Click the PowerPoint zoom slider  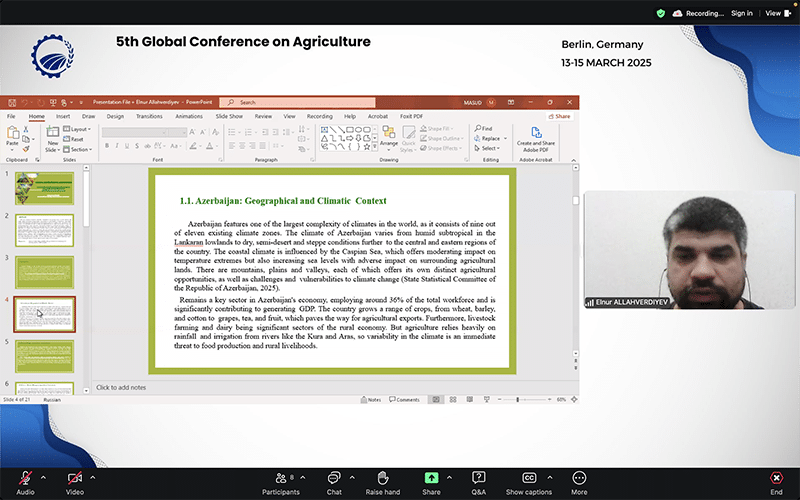tap(524, 399)
